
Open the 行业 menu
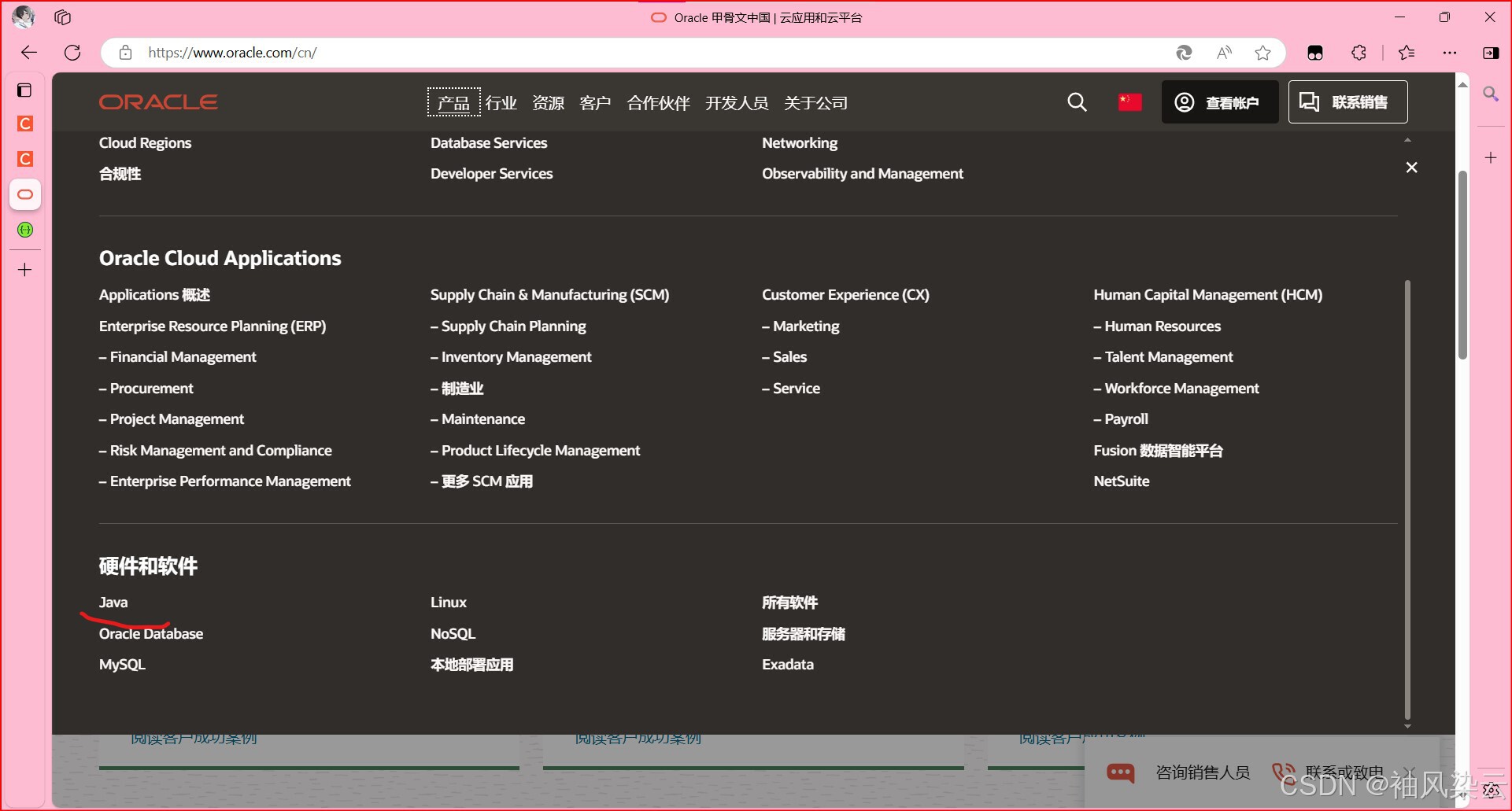tap(501, 103)
